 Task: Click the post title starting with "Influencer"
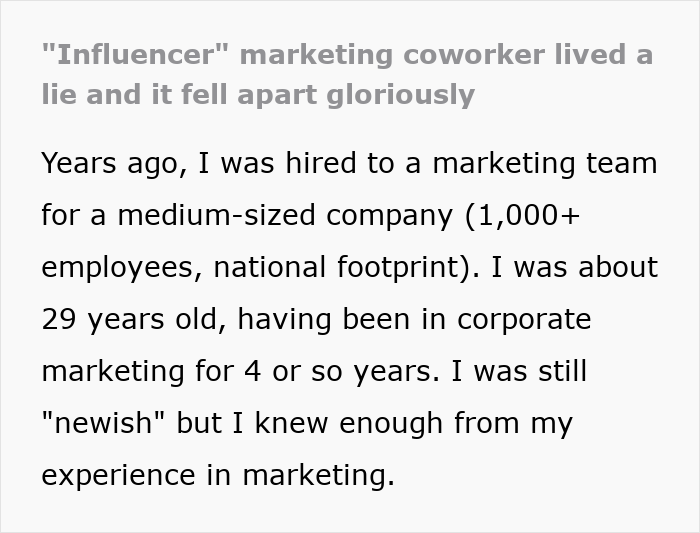(346, 55)
